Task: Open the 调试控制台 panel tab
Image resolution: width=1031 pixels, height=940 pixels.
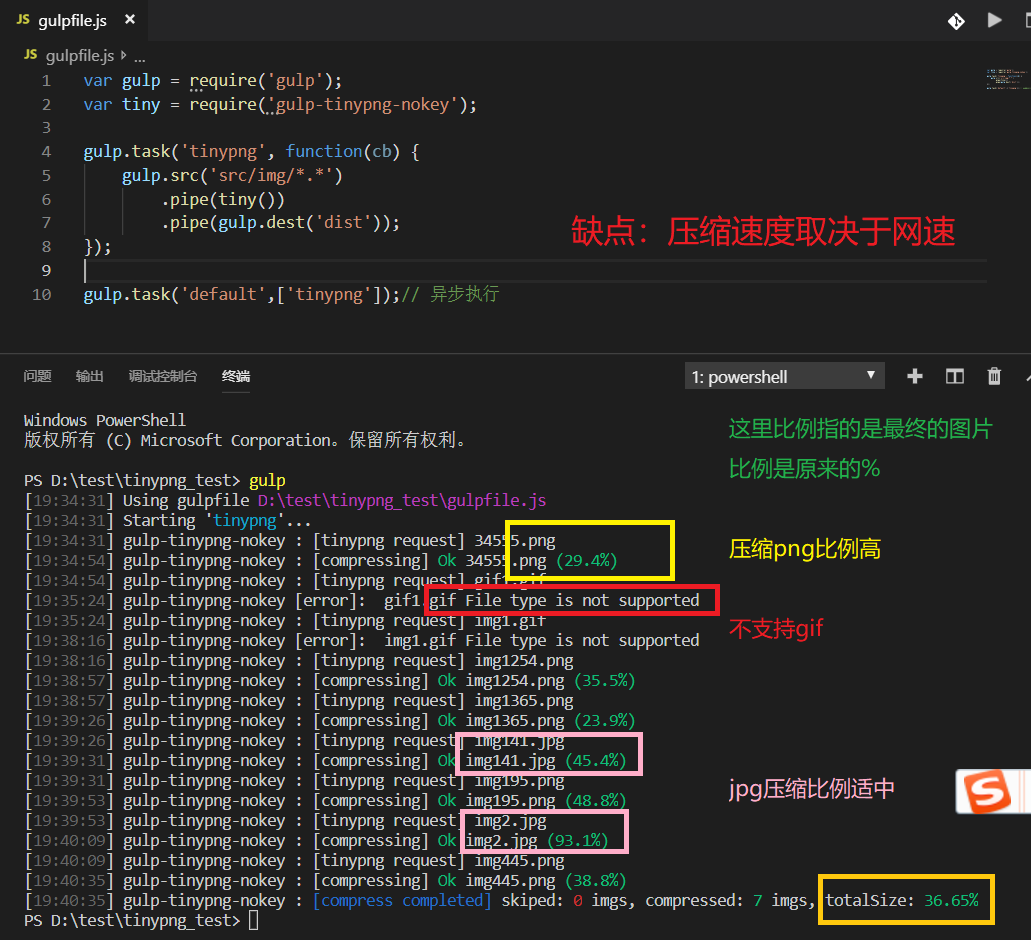Action: coord(162,376)
